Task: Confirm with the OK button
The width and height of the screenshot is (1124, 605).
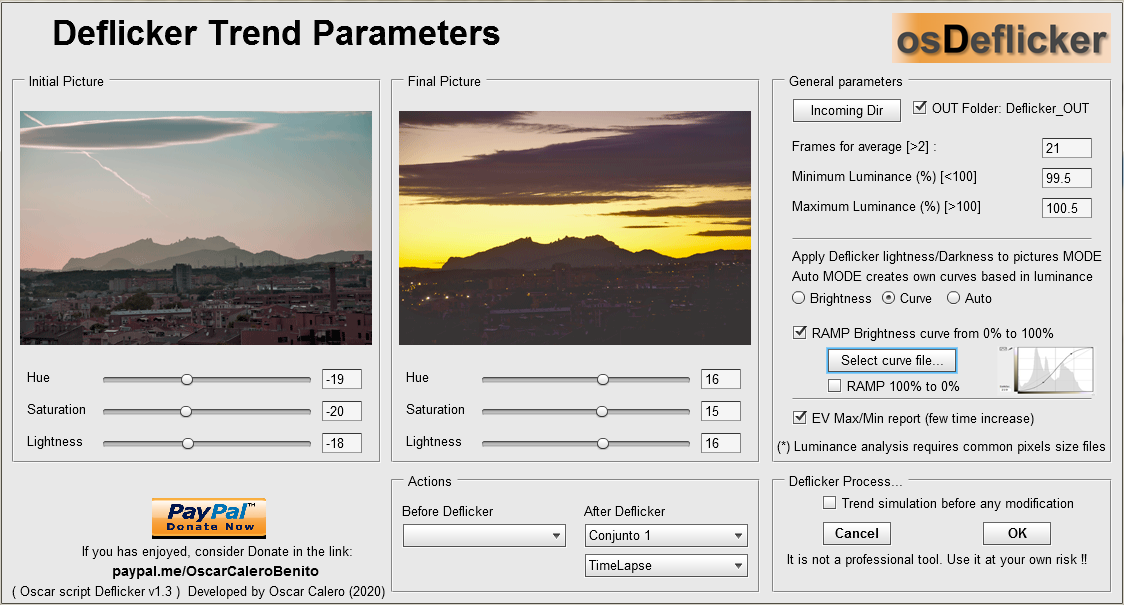Action: click(x=1017, y=533)
